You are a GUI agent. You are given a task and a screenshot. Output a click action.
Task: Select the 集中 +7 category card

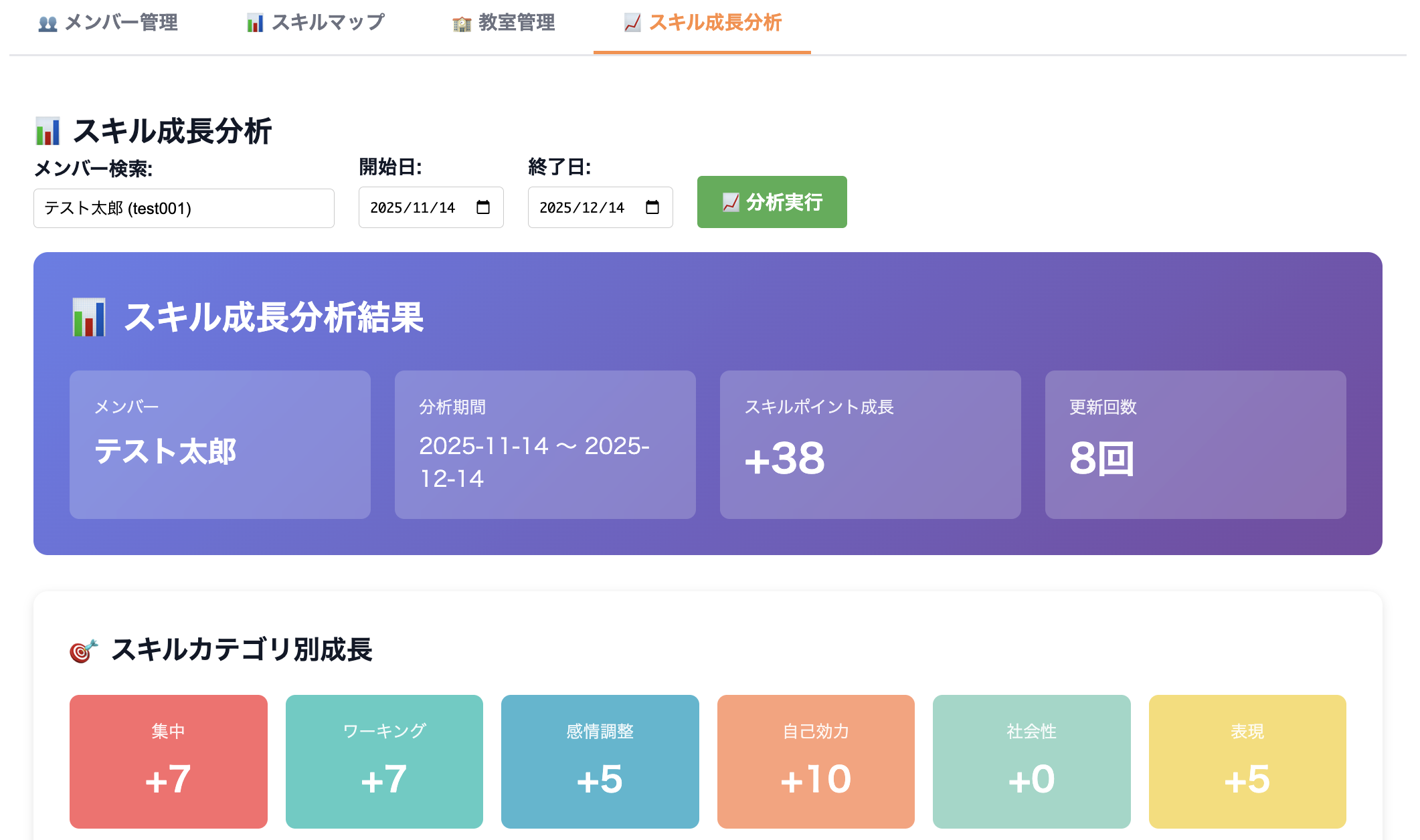(x=169, y=762)
